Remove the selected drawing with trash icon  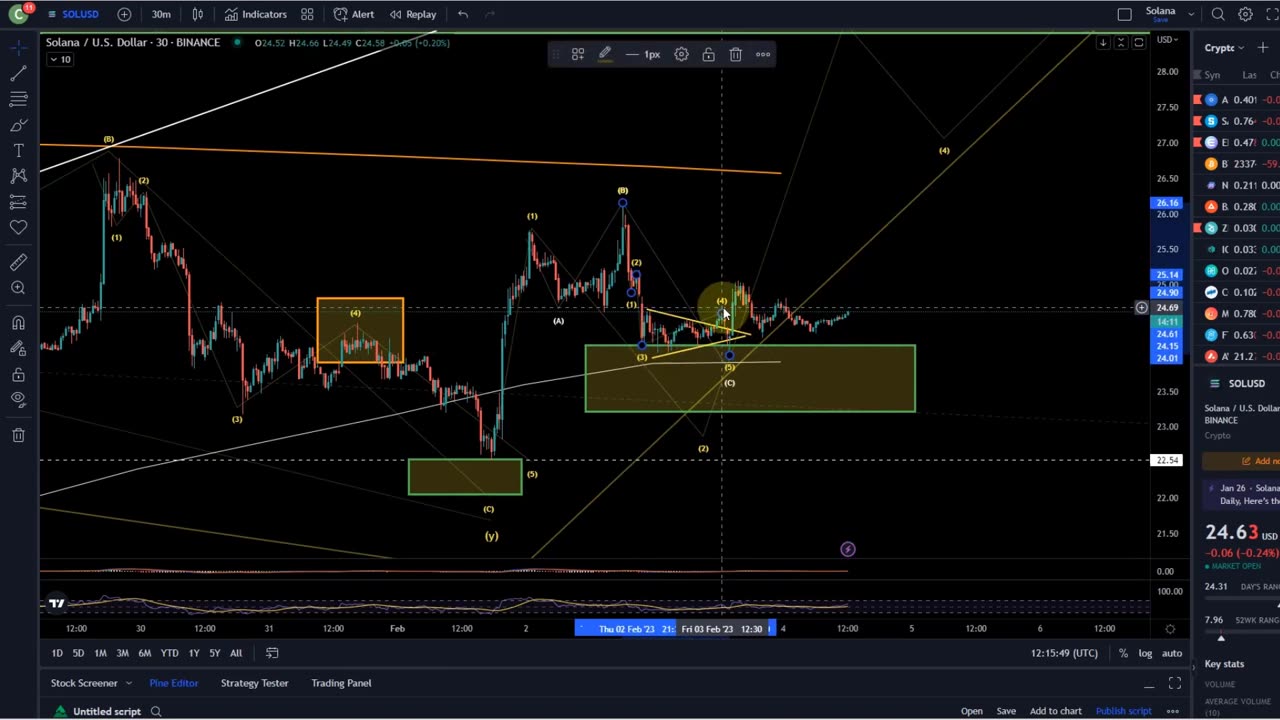click(735, 54)
